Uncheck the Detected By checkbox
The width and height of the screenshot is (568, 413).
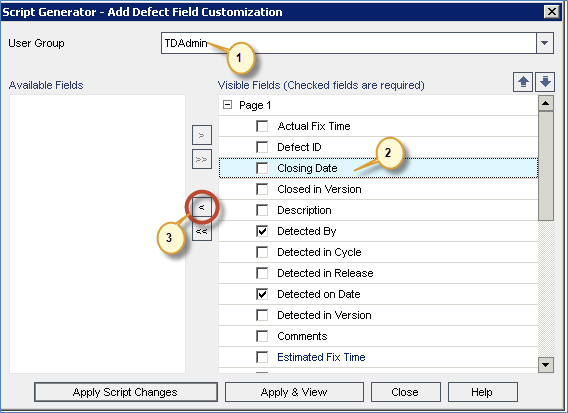pyautogui.click(x=262, y=231)
